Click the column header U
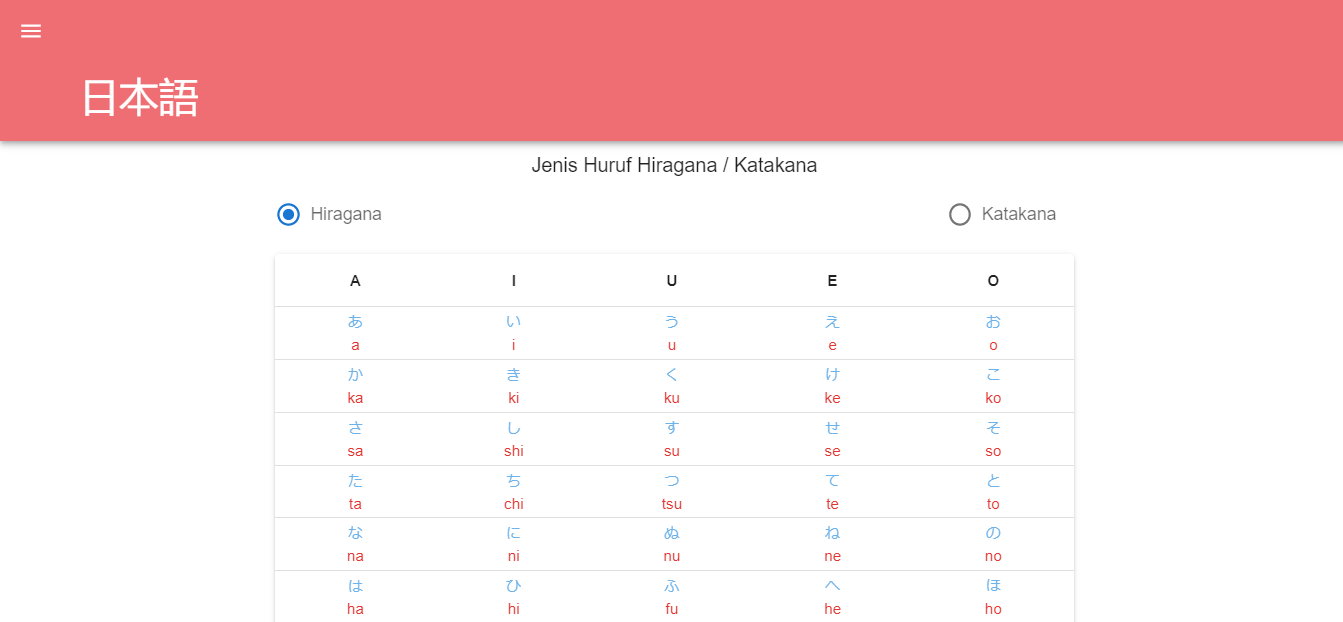This screenshot has width=1343, height=622. coord(672,281)
